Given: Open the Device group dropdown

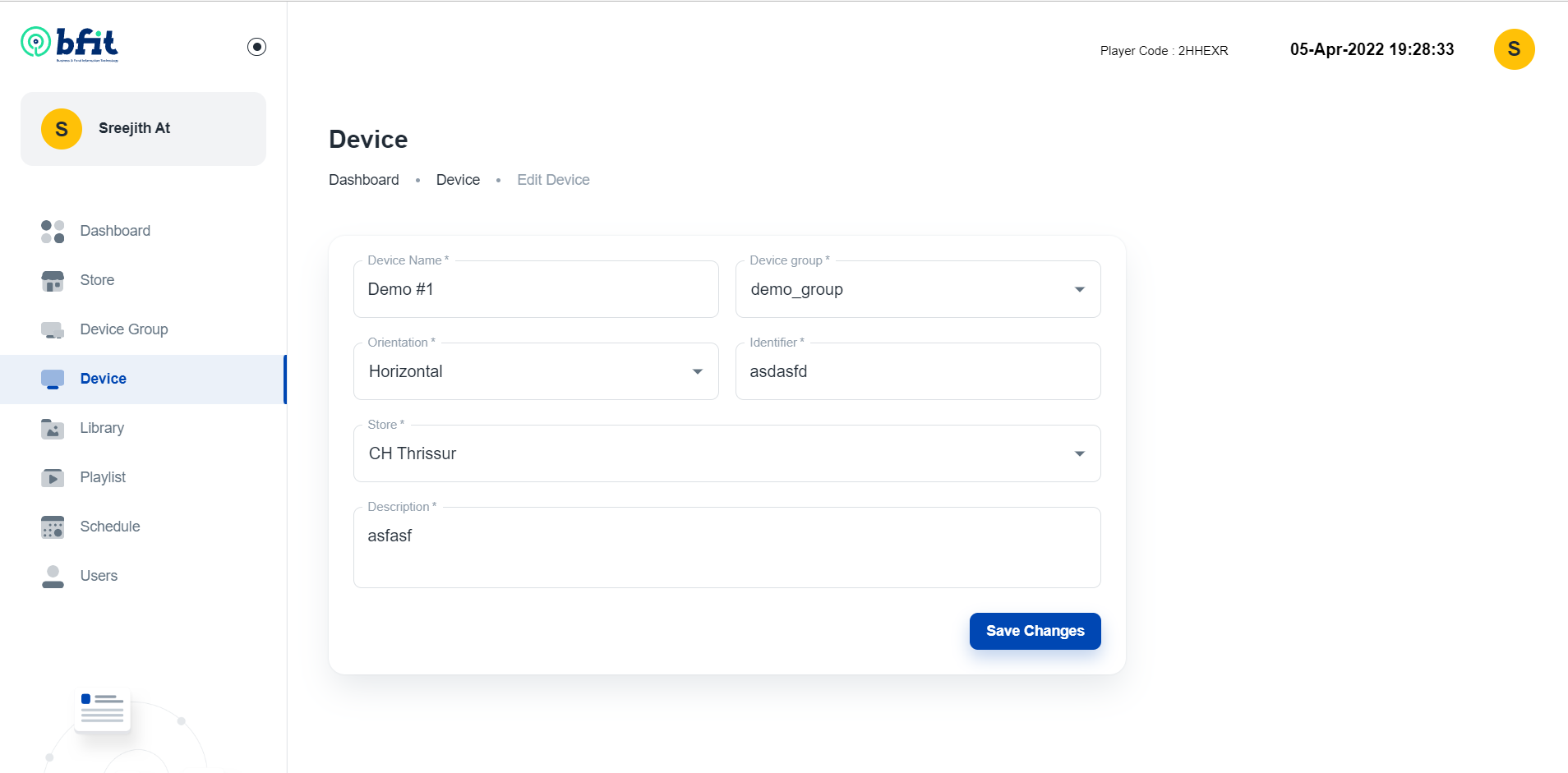Looking at the screenshot, I should (918, 289).
